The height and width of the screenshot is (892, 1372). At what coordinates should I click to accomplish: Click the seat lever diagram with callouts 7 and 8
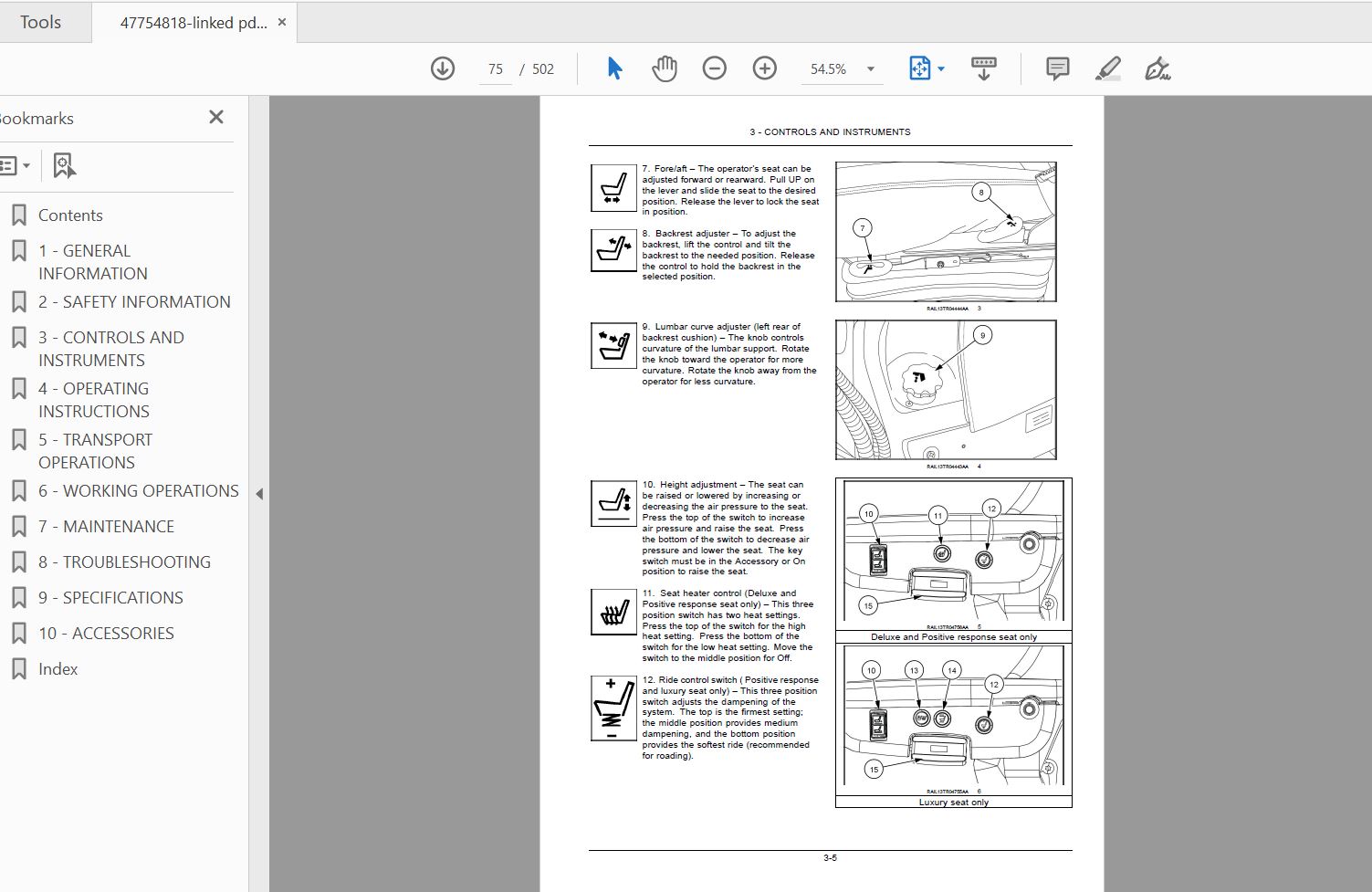946,232
